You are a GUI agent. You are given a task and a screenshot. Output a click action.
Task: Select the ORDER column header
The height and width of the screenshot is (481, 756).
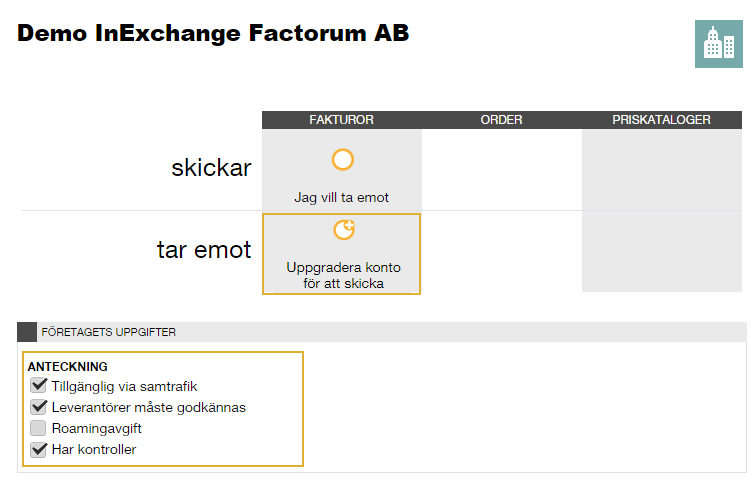tap(501, 120)
